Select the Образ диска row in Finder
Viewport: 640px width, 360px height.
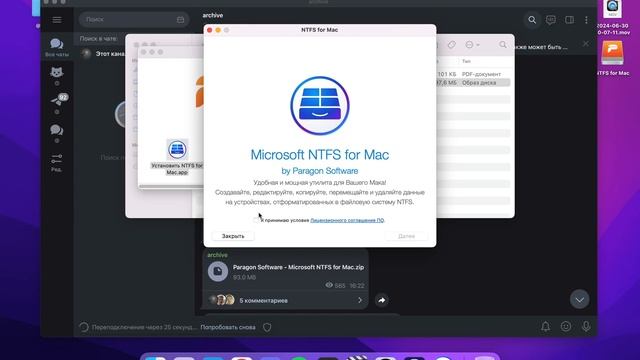coord(473,82)
